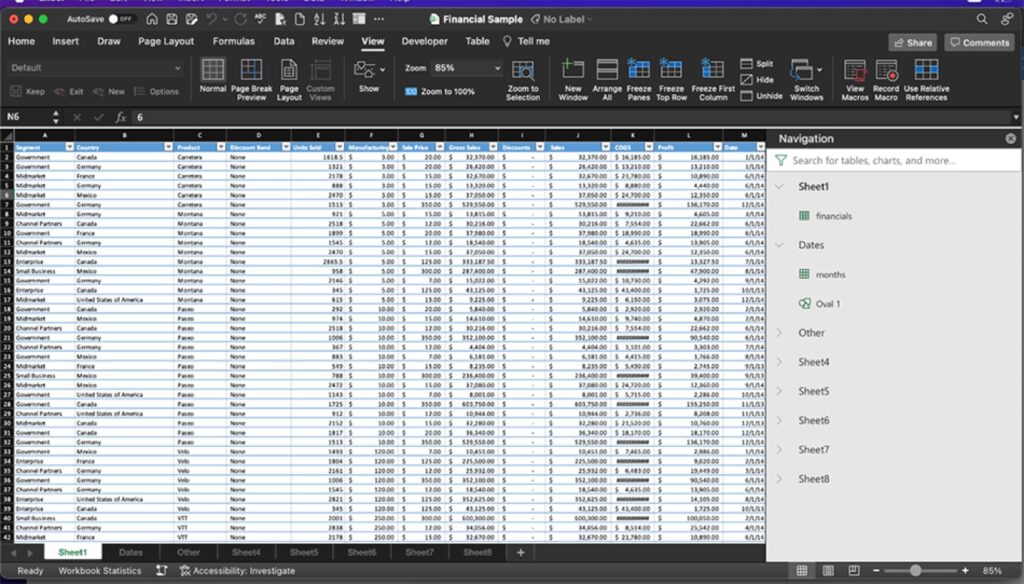The width and height of the screenshot is (1024, 584).
Task: Click the Record Macro icon
Action: (x=886, y=70)
